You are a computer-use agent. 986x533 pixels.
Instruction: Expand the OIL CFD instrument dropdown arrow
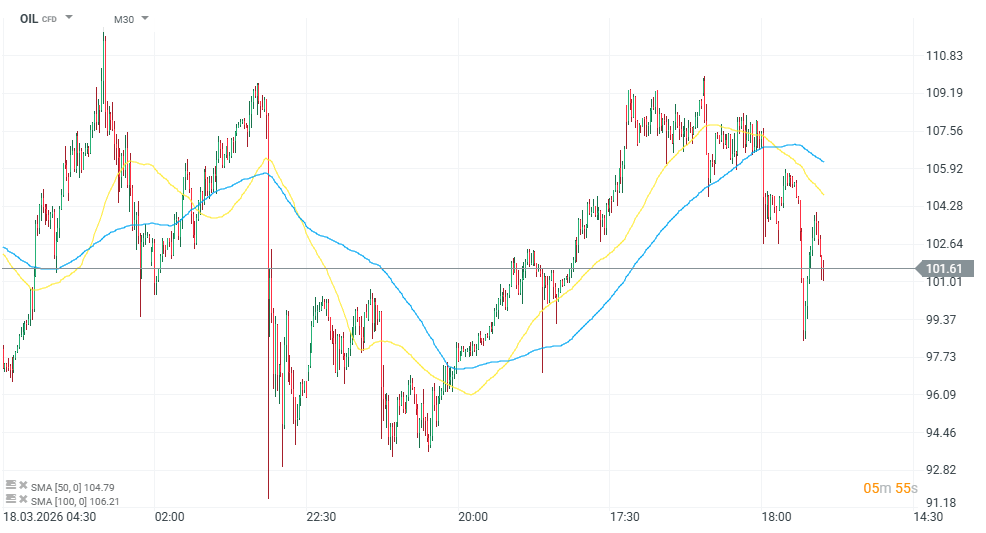coord(69,18)
